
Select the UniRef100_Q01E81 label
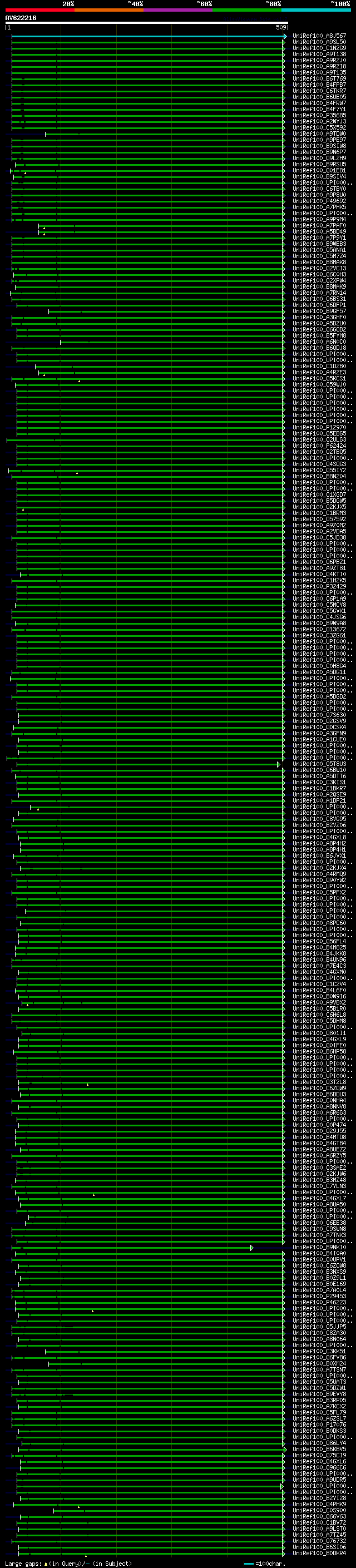click(x=319, y=170)
